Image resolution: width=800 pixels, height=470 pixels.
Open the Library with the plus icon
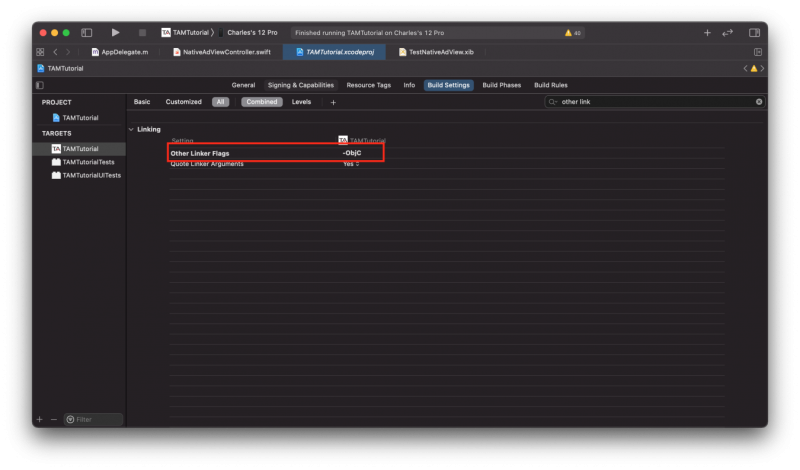(x=707, y=33)
